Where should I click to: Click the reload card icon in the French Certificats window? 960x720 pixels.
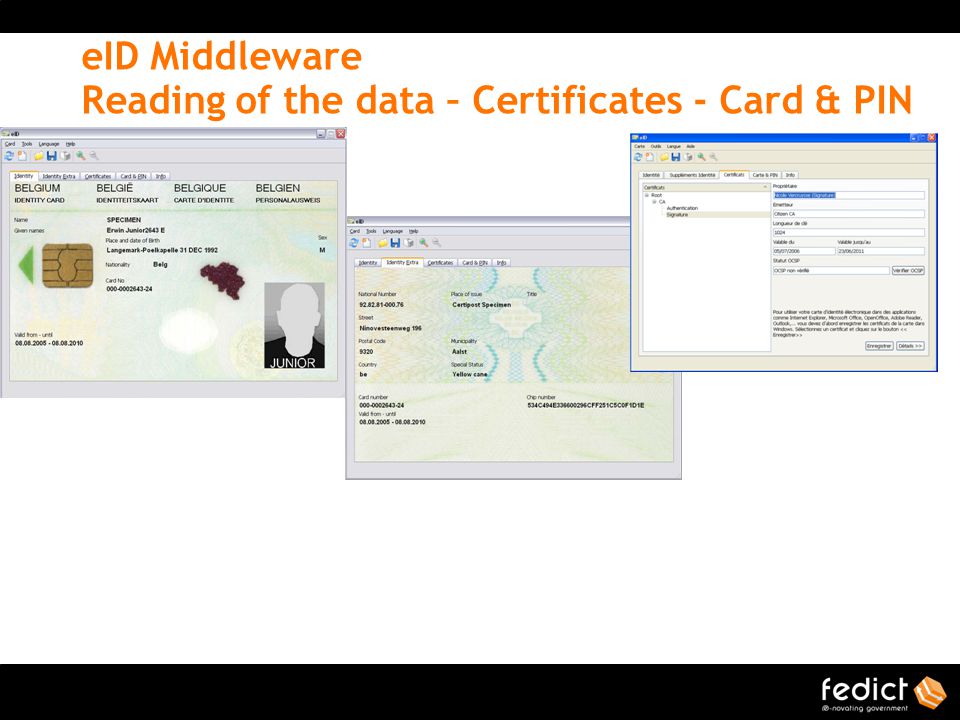(x=638, y=157)
